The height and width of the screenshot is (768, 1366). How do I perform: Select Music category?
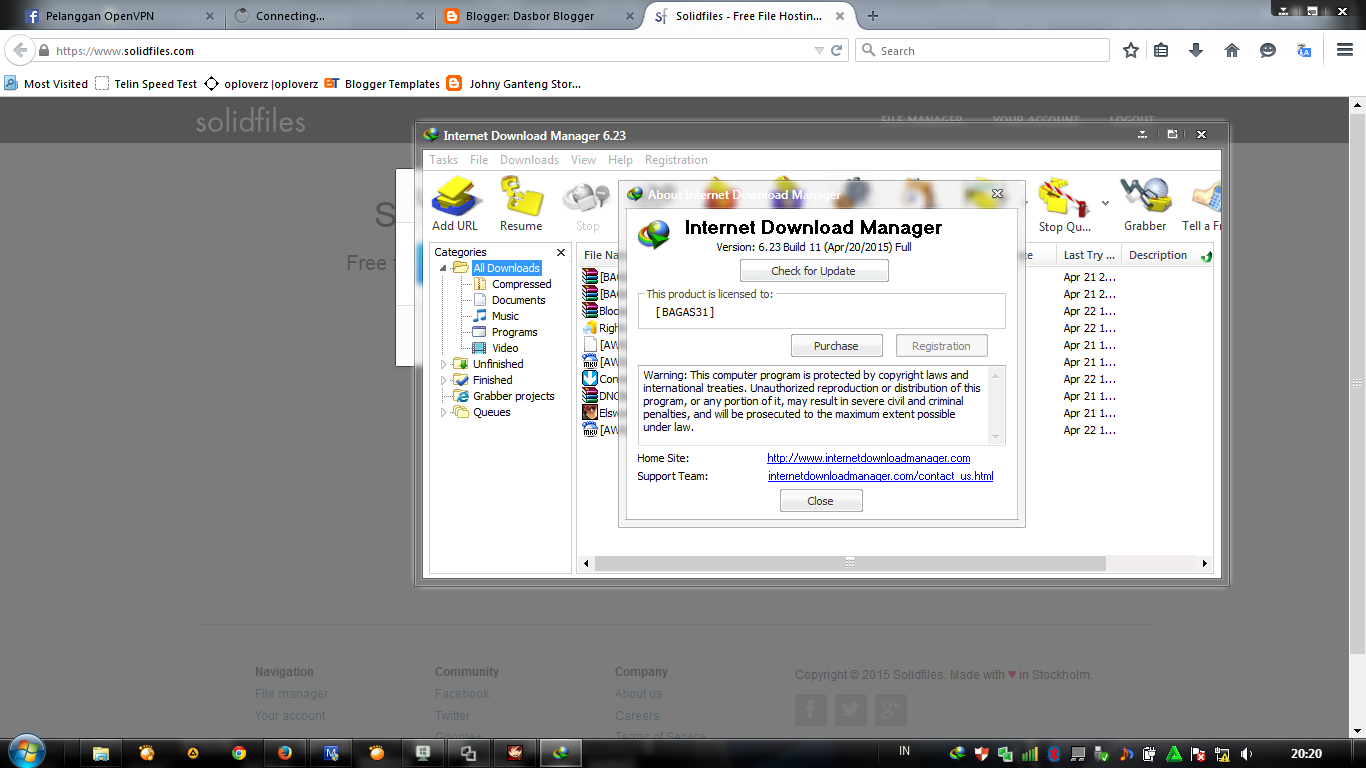[505, 316]
